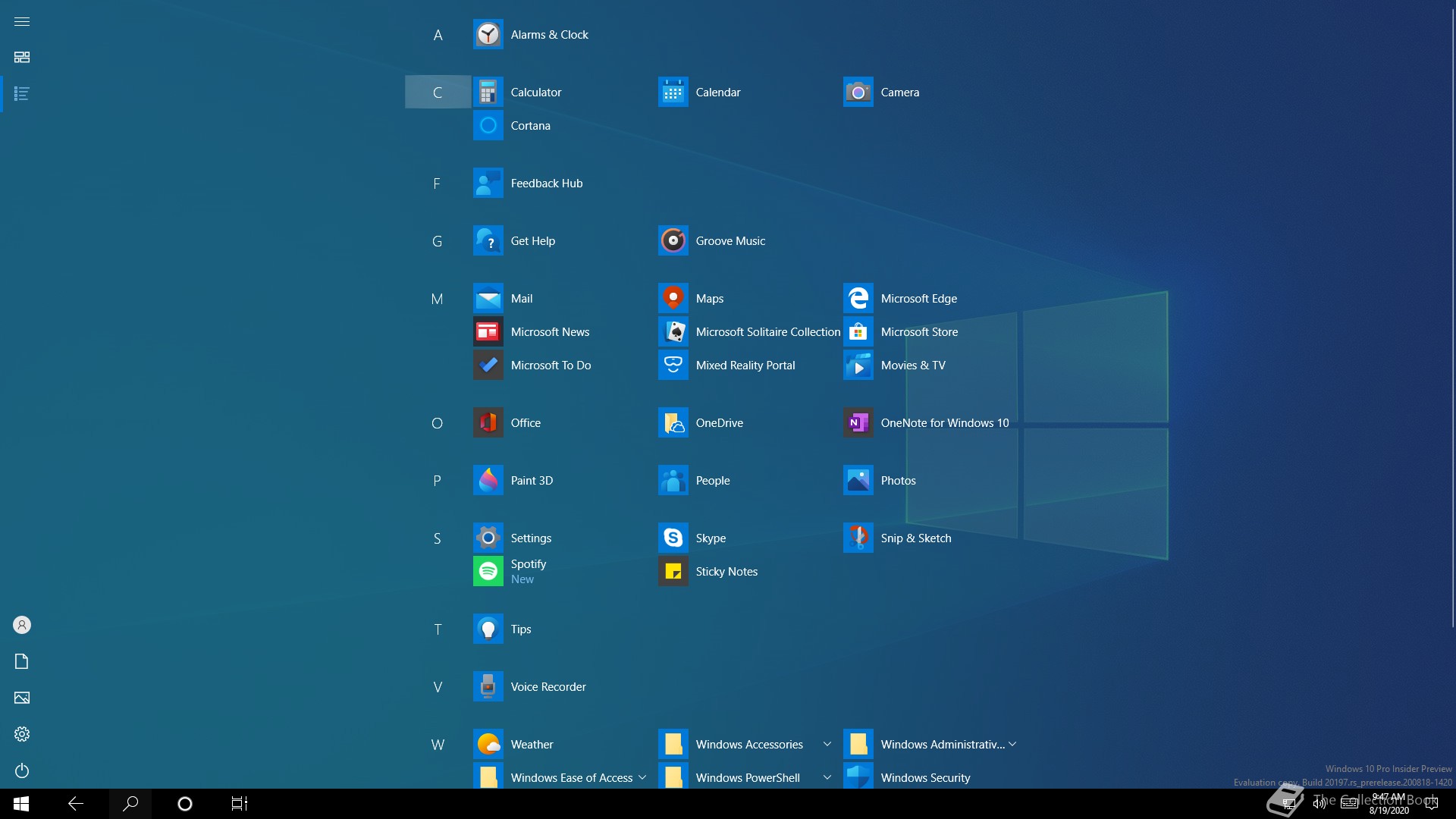
Task: Open the Calculator app
Action: 535,93
